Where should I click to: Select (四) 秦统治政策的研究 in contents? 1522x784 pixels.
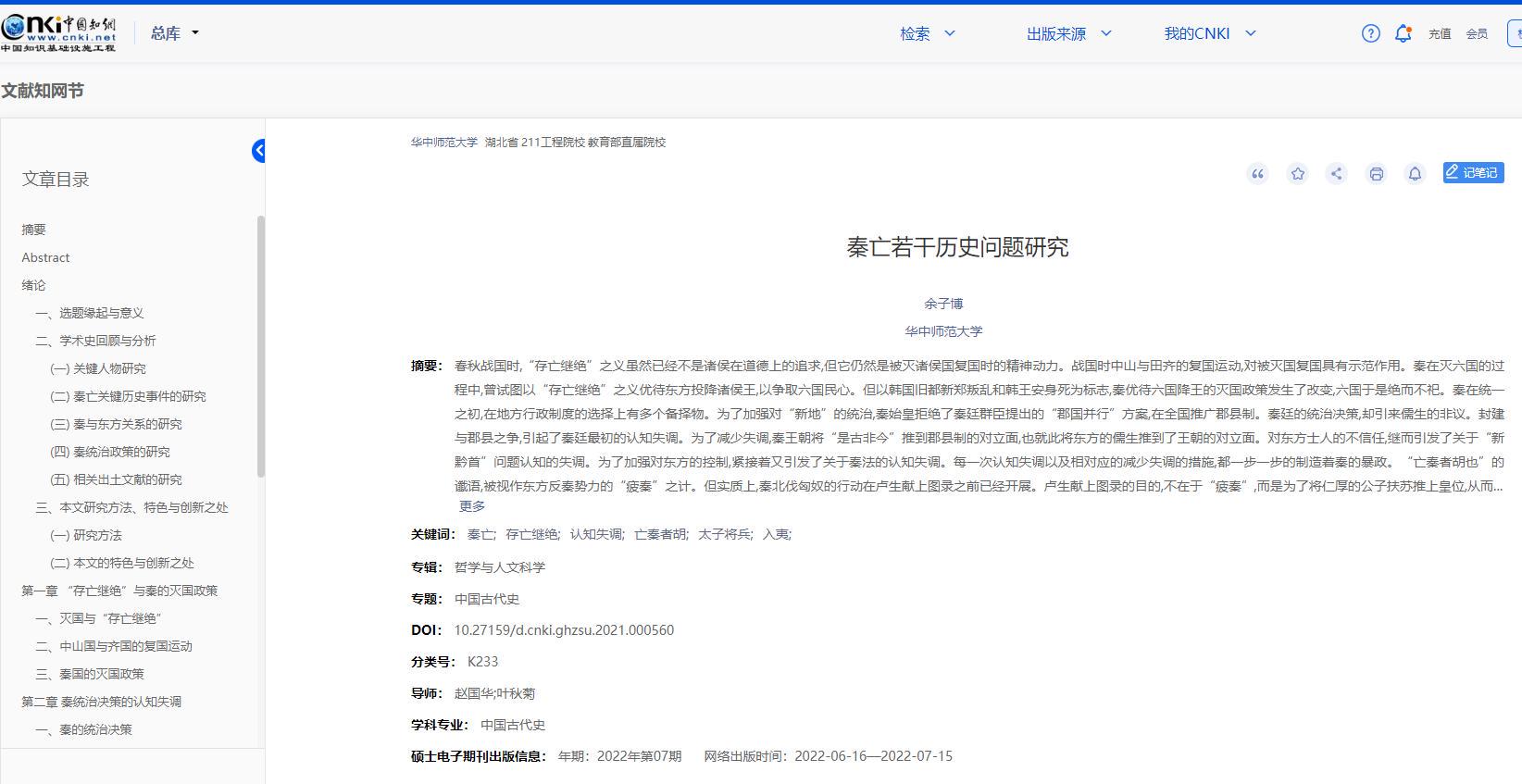click(x=110, y=452)
